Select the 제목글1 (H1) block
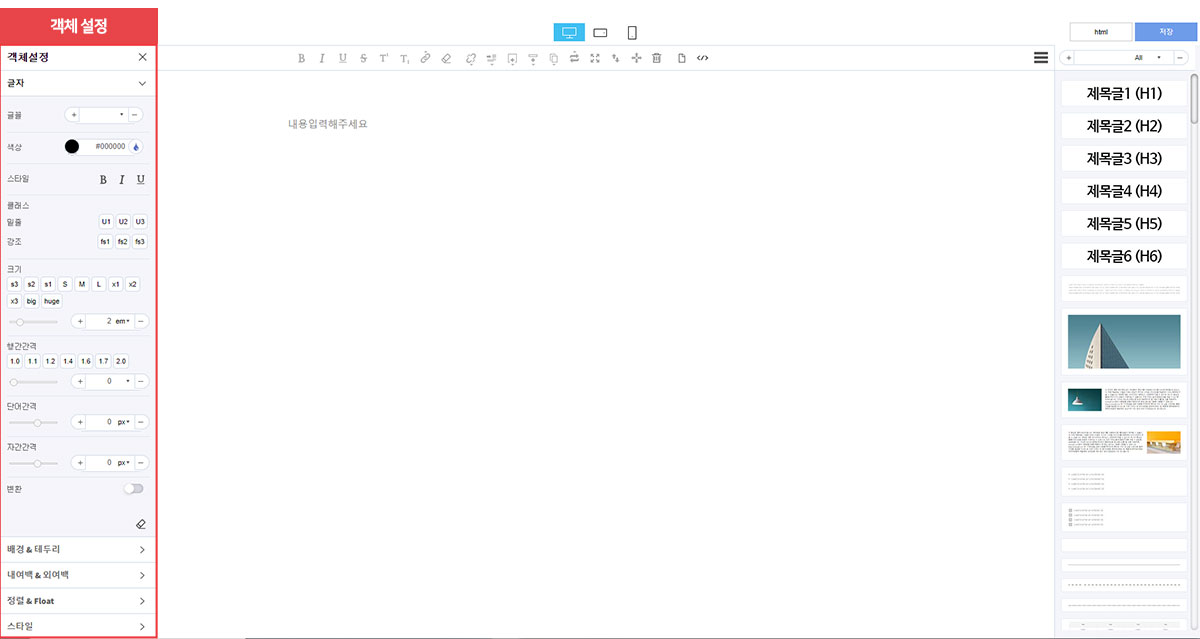 pos(1124,94)
